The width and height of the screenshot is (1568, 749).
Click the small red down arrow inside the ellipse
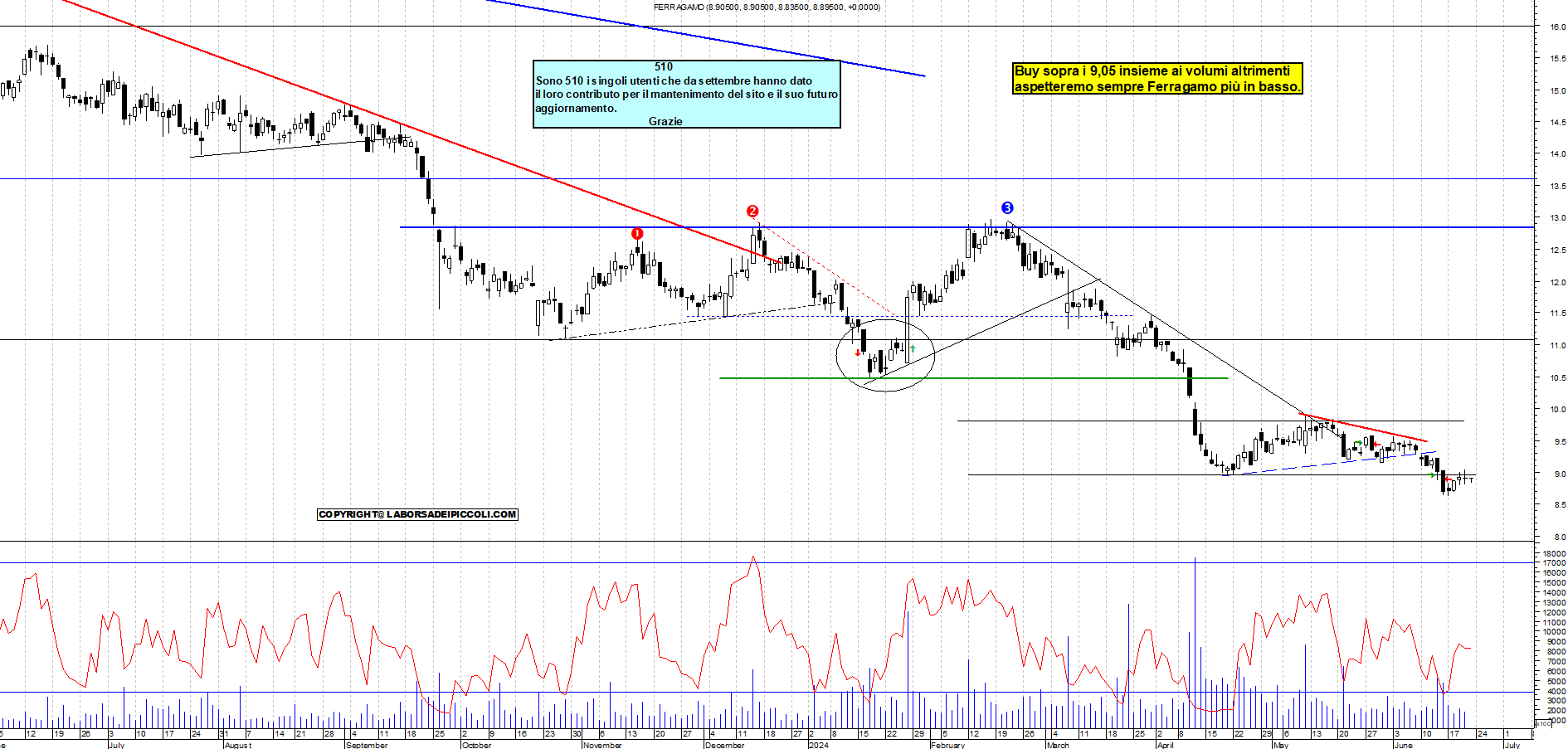coord(858,353)
